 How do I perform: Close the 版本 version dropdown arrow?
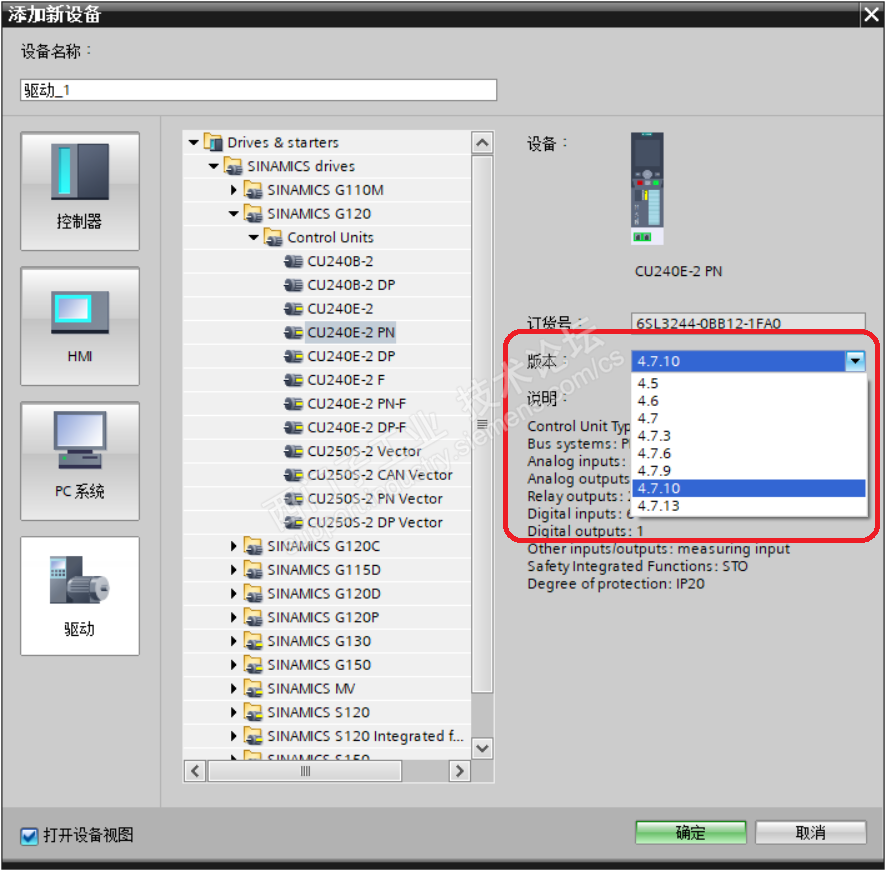pos(855,361)
